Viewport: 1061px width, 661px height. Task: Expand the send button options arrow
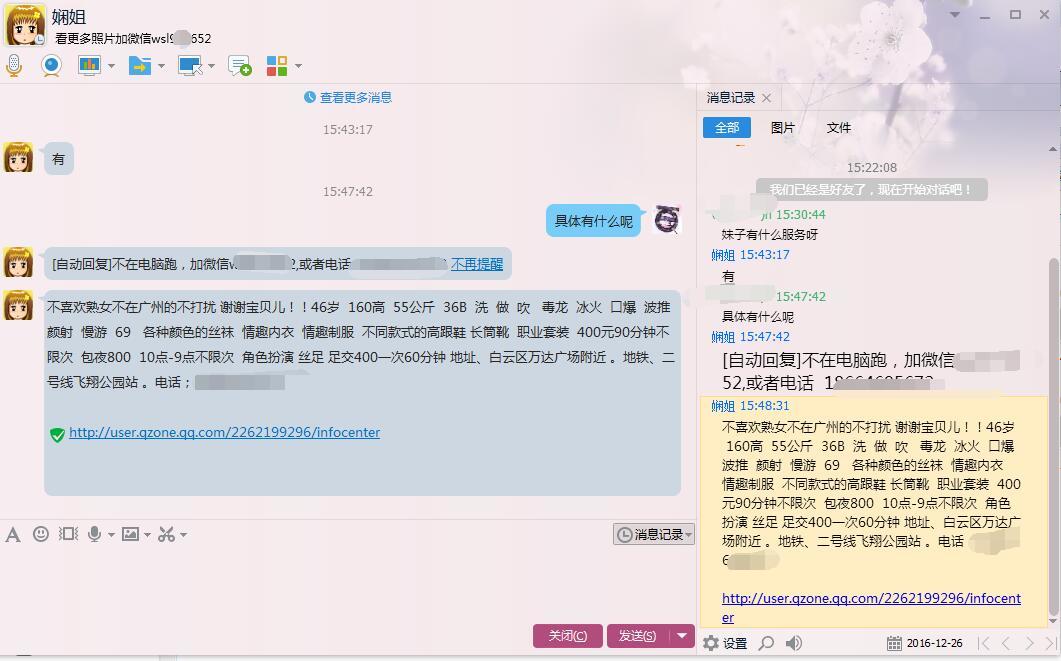(x=683, y=635)
